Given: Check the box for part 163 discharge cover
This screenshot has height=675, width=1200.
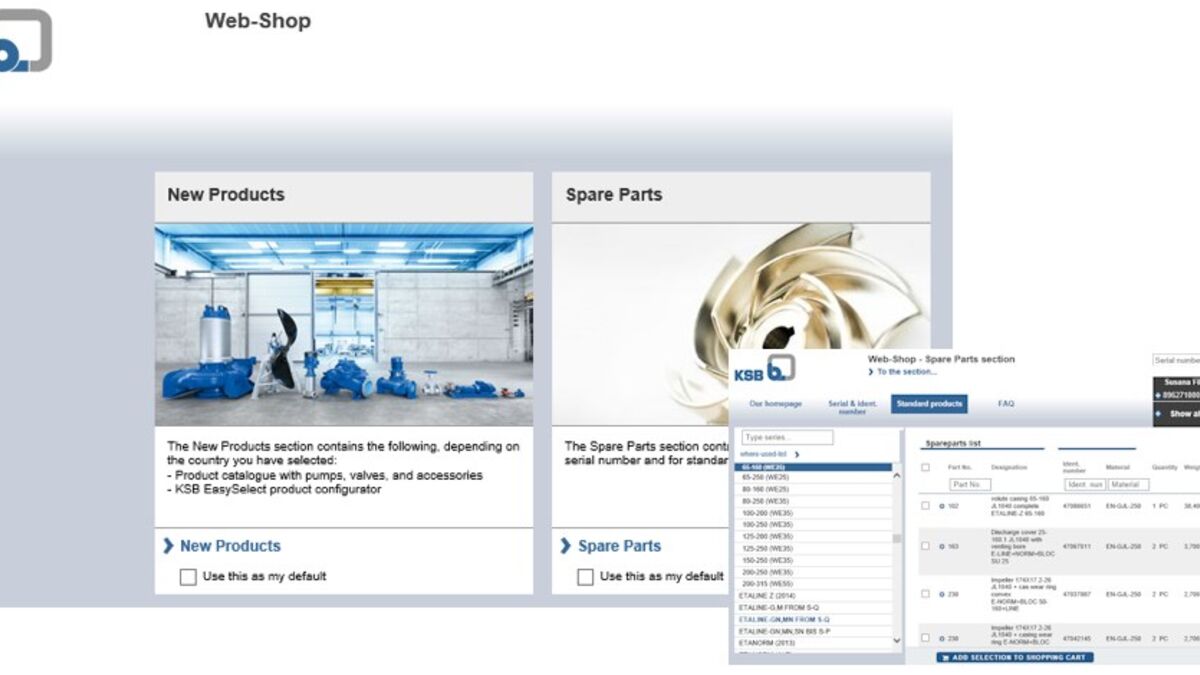Looking at the screenshot, I should pyautogui.click(x=925, y=546).
